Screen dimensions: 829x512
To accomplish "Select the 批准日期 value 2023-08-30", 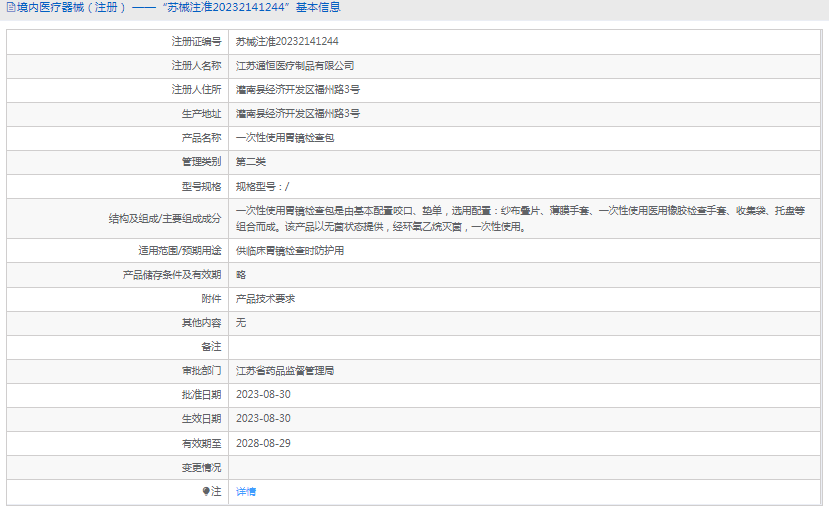I will (x=263, y=395).
